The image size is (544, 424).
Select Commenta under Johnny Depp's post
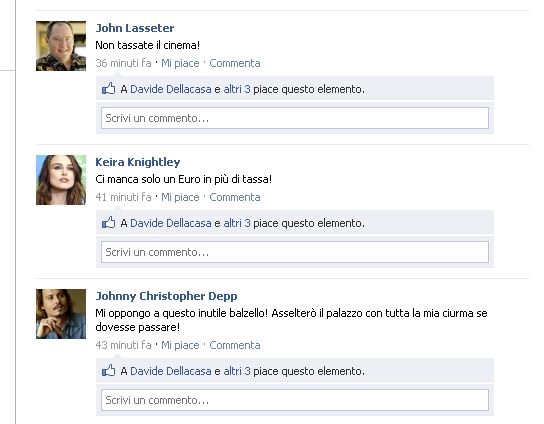[x=235, y=345]
